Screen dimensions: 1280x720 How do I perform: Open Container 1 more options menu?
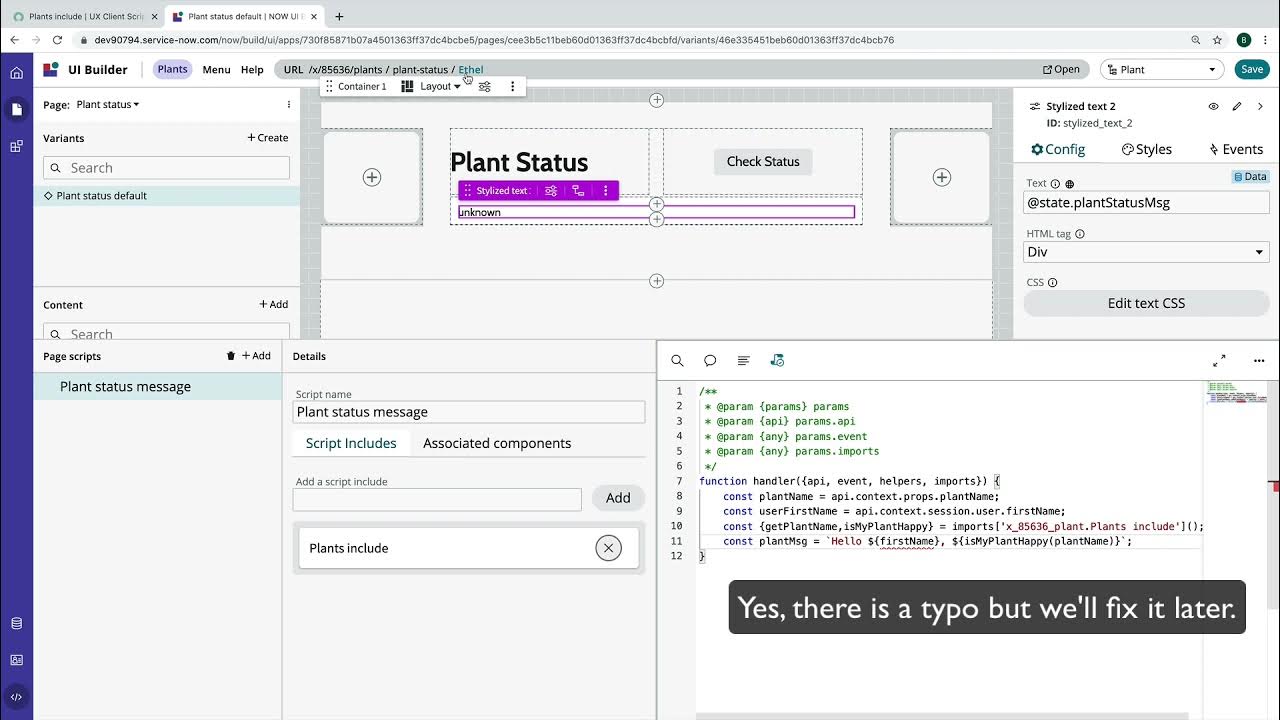point(513,86)
